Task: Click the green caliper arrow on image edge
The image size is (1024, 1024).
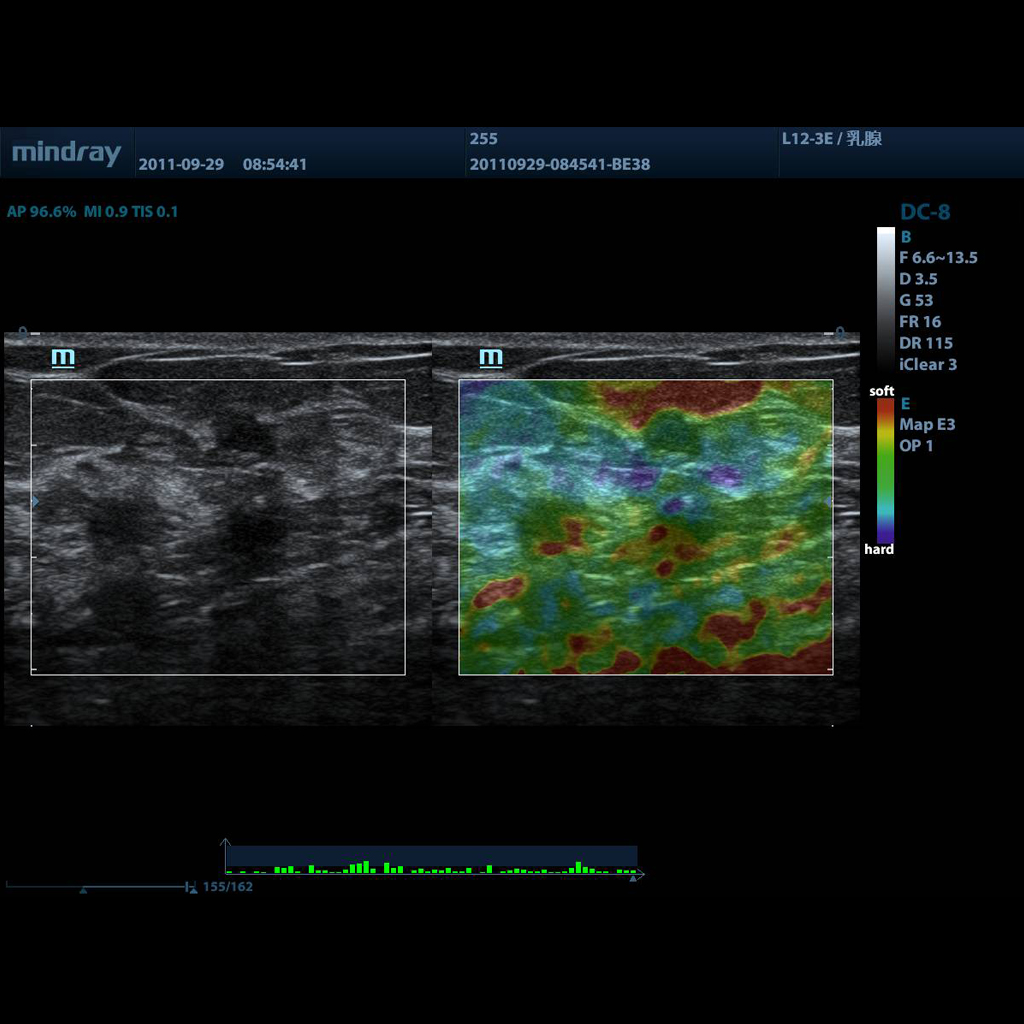Action: pos(35,502)
